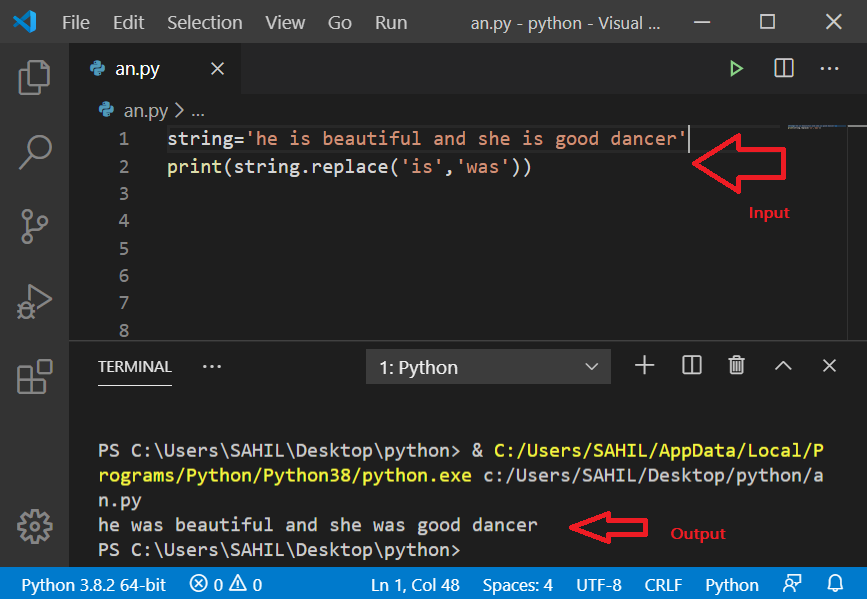
Task: Open the Explorer view in activity bar
Action: (34, 77)
